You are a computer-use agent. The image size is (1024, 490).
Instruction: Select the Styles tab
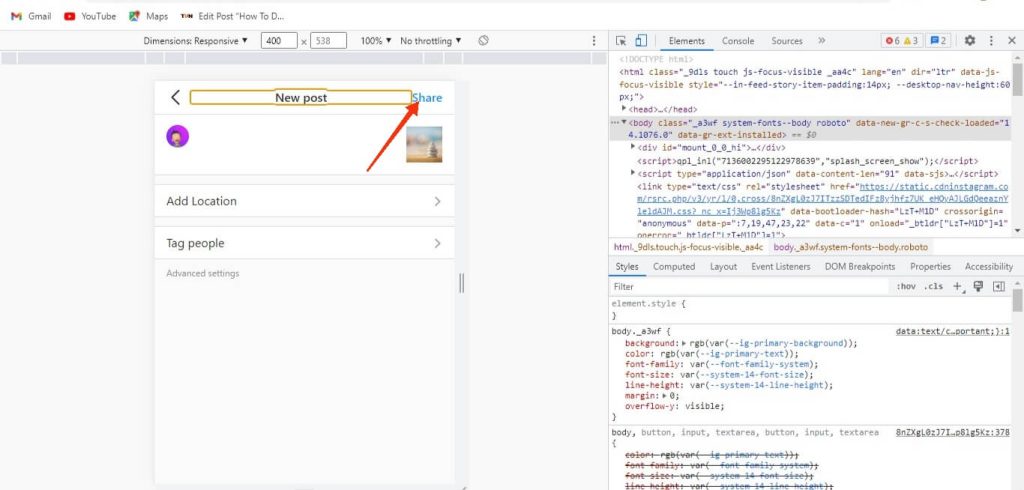[627, 267]
